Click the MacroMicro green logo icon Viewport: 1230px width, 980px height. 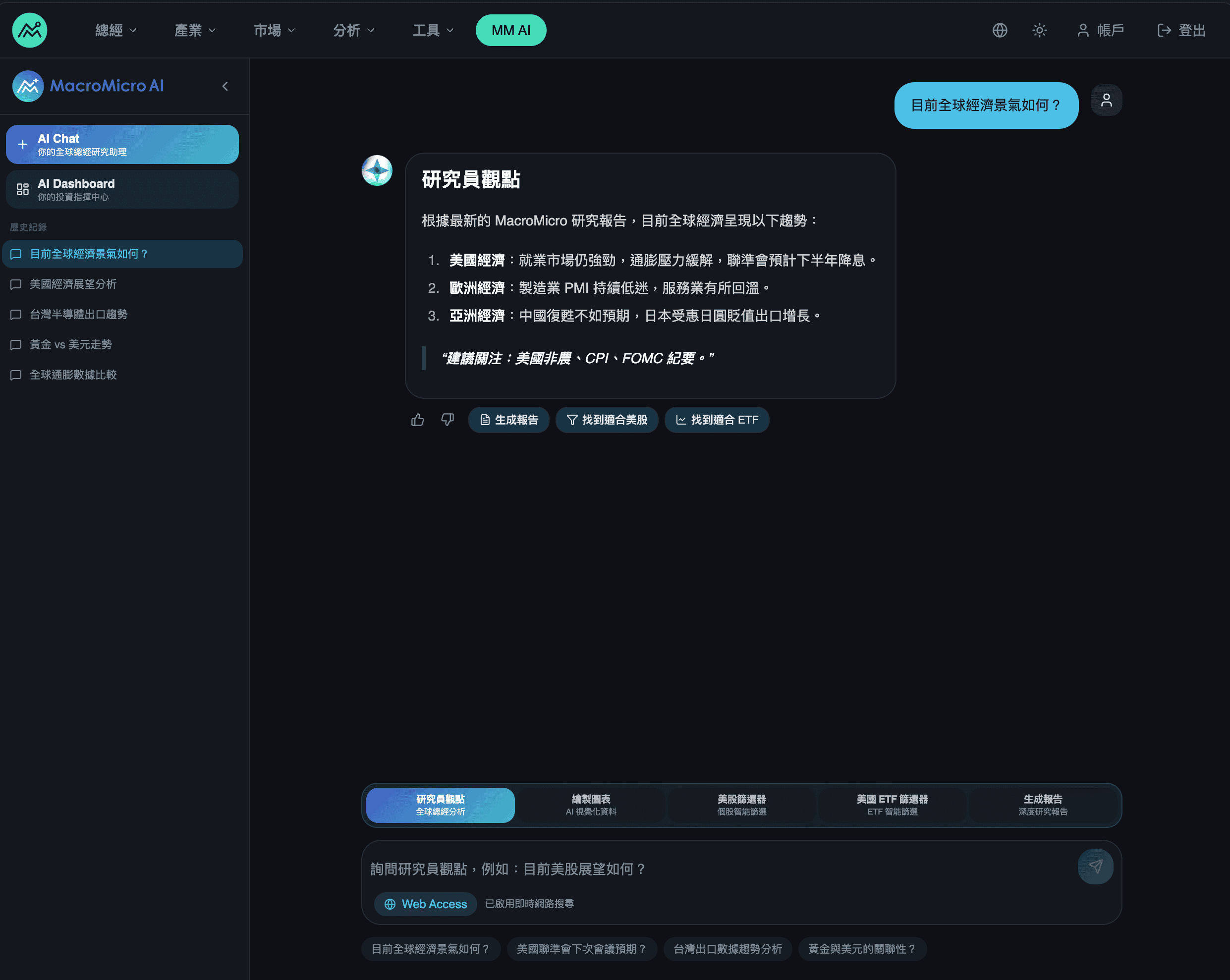[30, 30]
